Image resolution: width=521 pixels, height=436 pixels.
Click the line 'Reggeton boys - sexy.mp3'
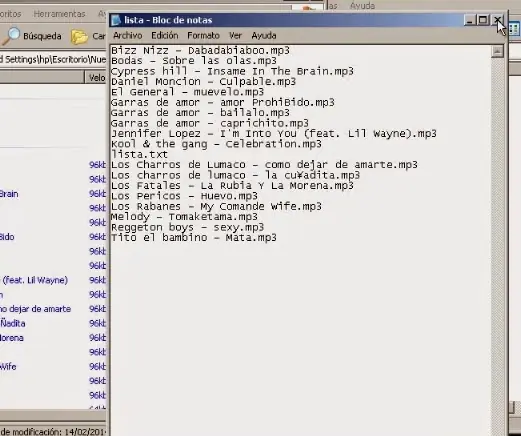187,227
